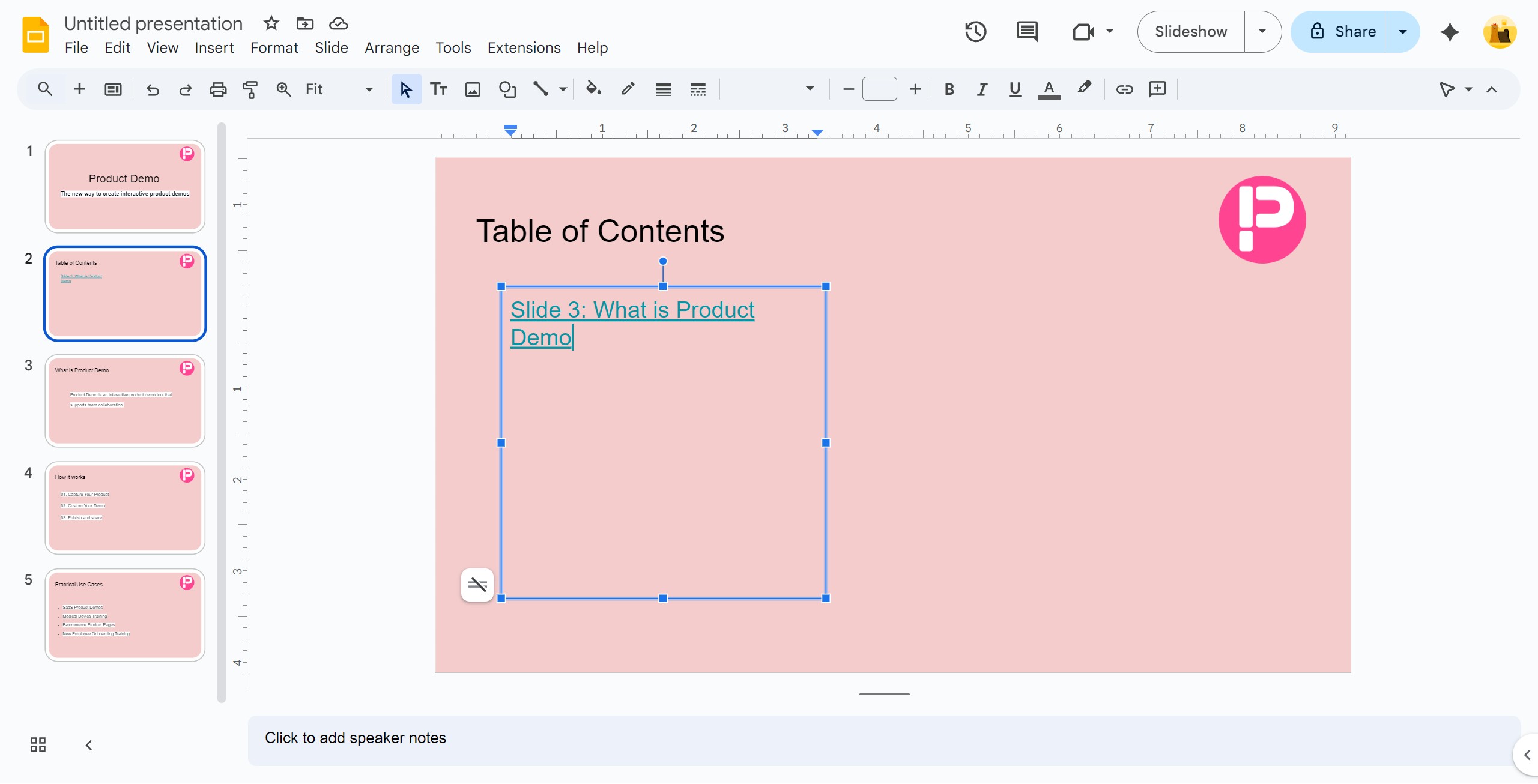Click the font size input field
The image size is (1538, 784).
coord(880,89)
